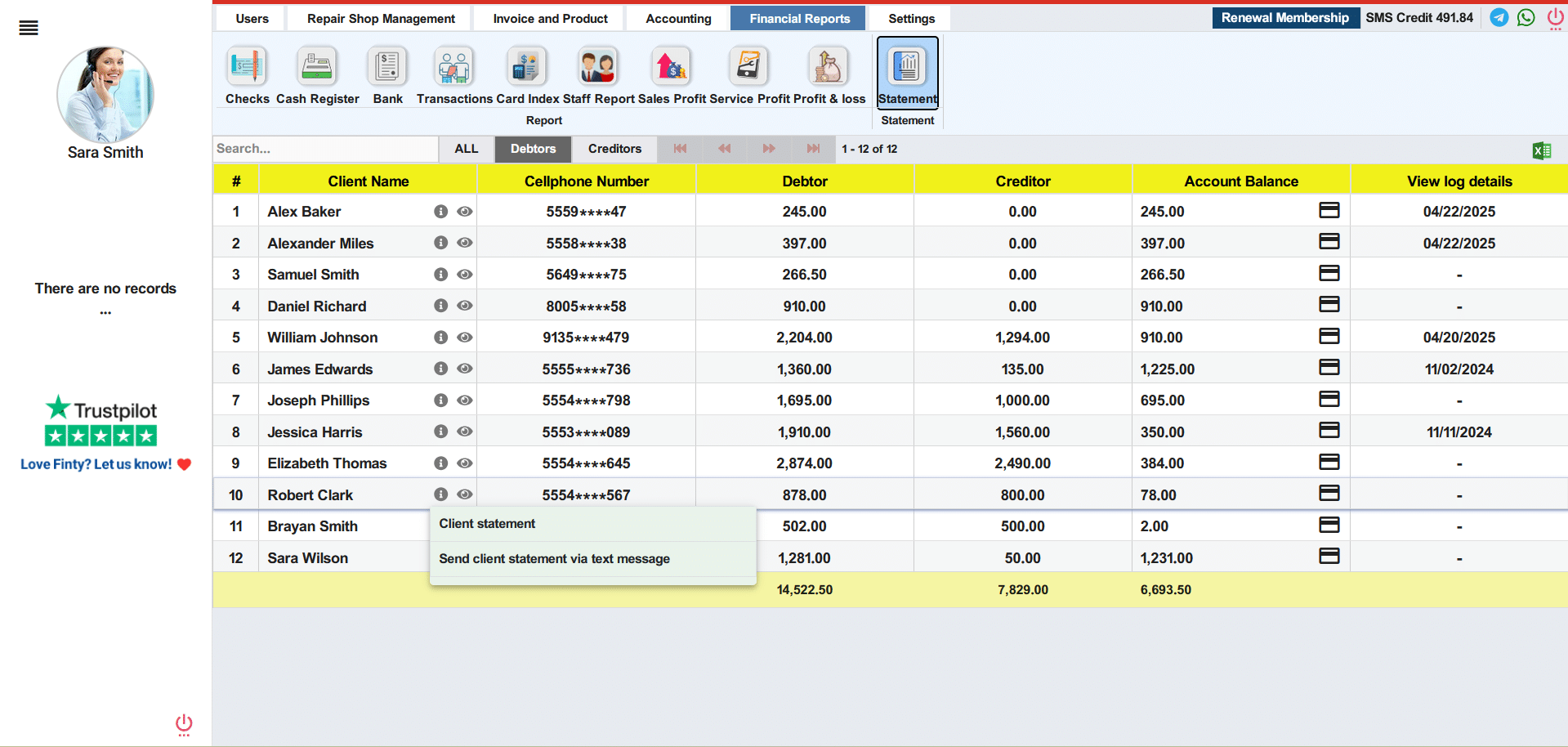
Task: Click card icon in Alex Baker's row
Action: [x=1329, y=210]
